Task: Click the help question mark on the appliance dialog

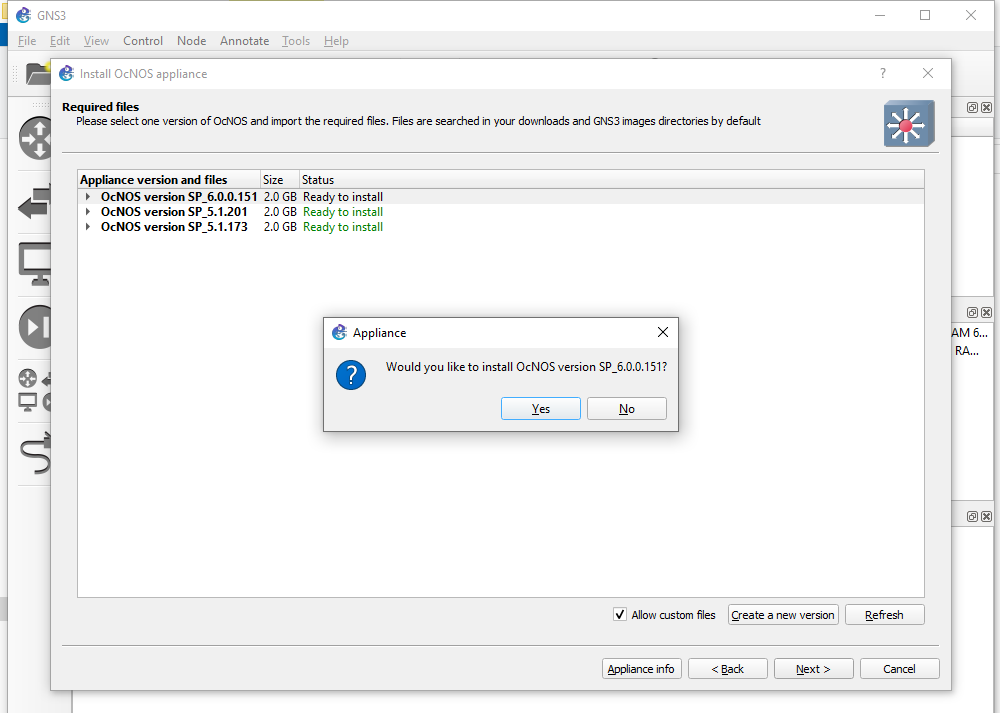Action: 882,73
